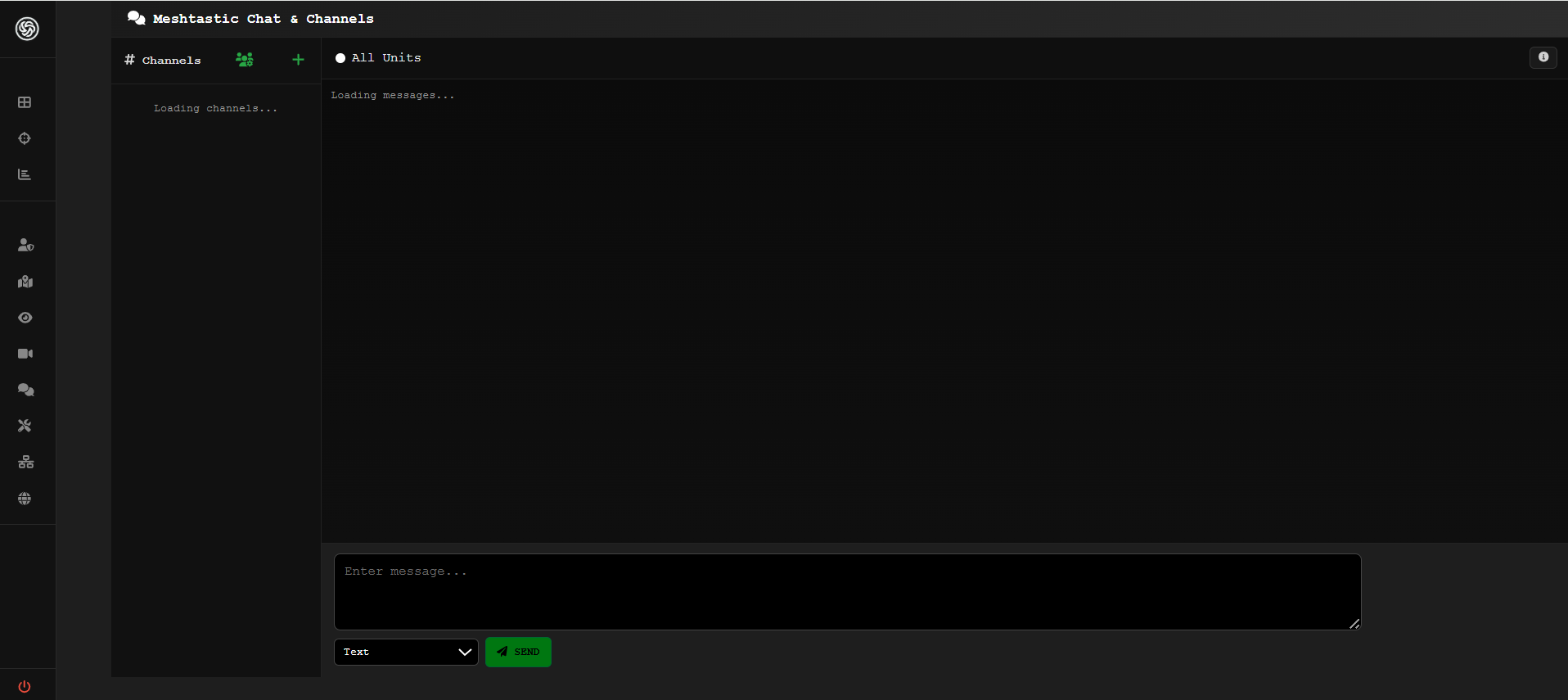This screenshot has height=700, width=1568.
Task: Select the chat bubbles icon in sidebar
Action: (25, 390)
